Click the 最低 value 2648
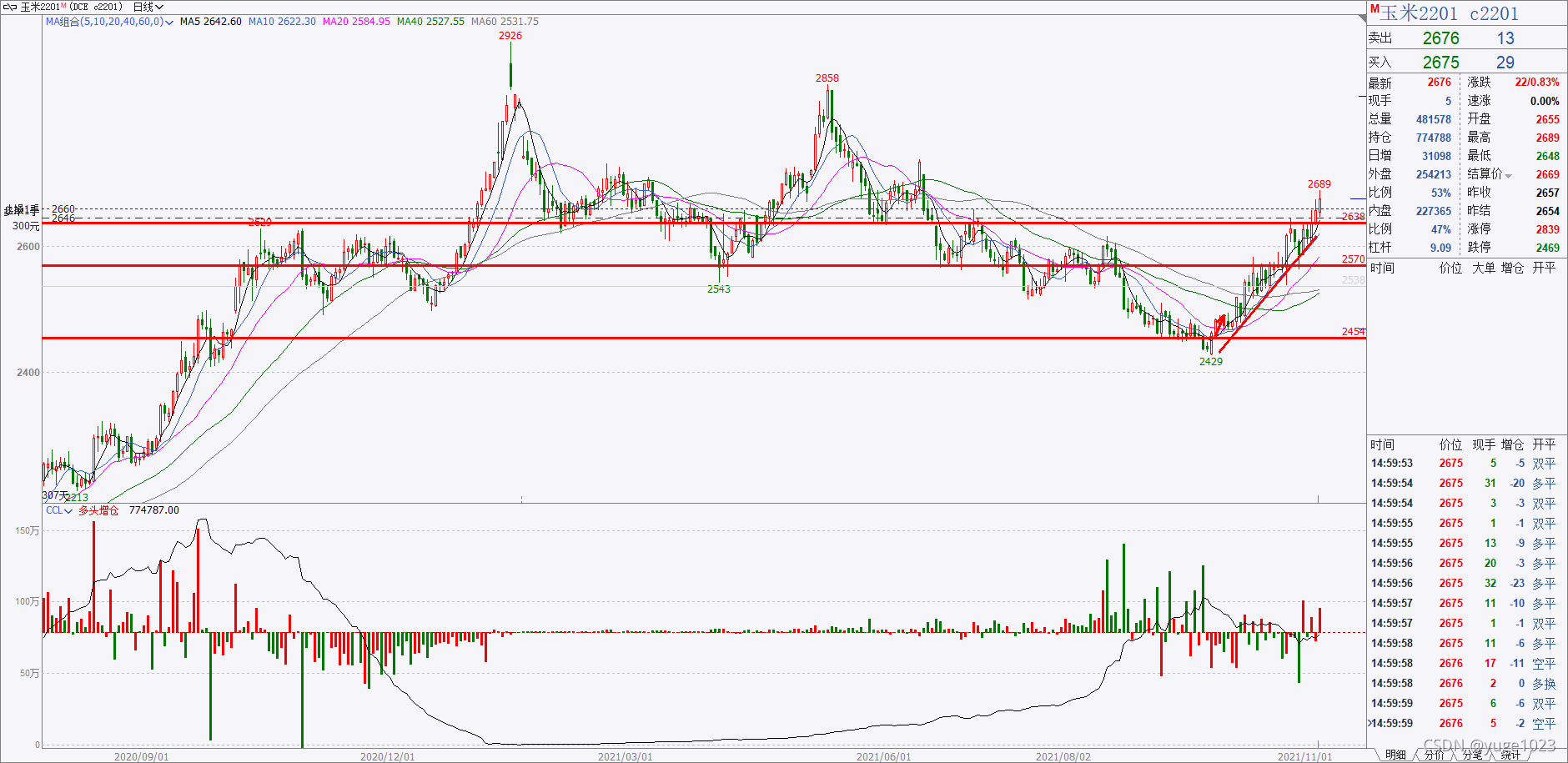 pyautogui.click(x=1547, y=156)
